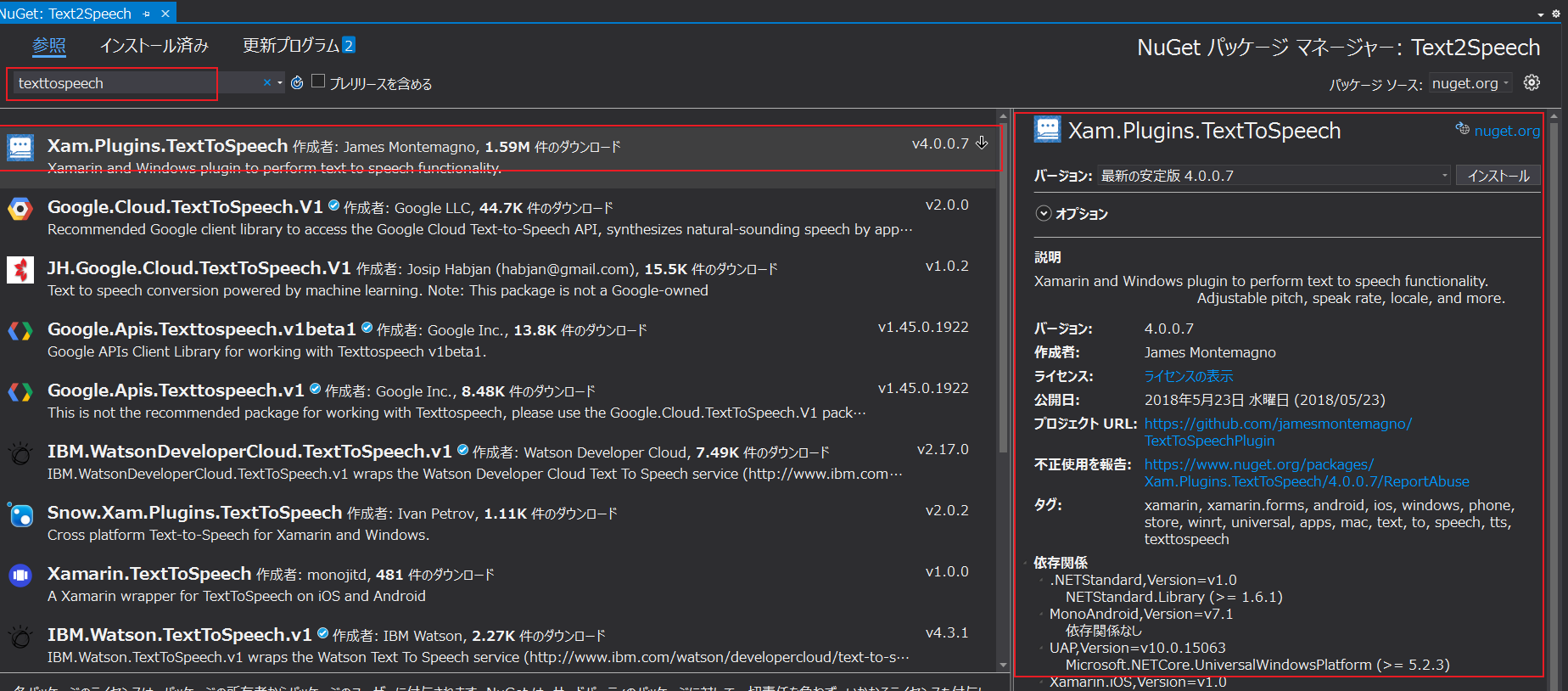The width and height of the screenshot is (1568, 691).
Task: Select the Google.Cloud.TextToSpeech.V1 package icon
Action: coord(20,209)
